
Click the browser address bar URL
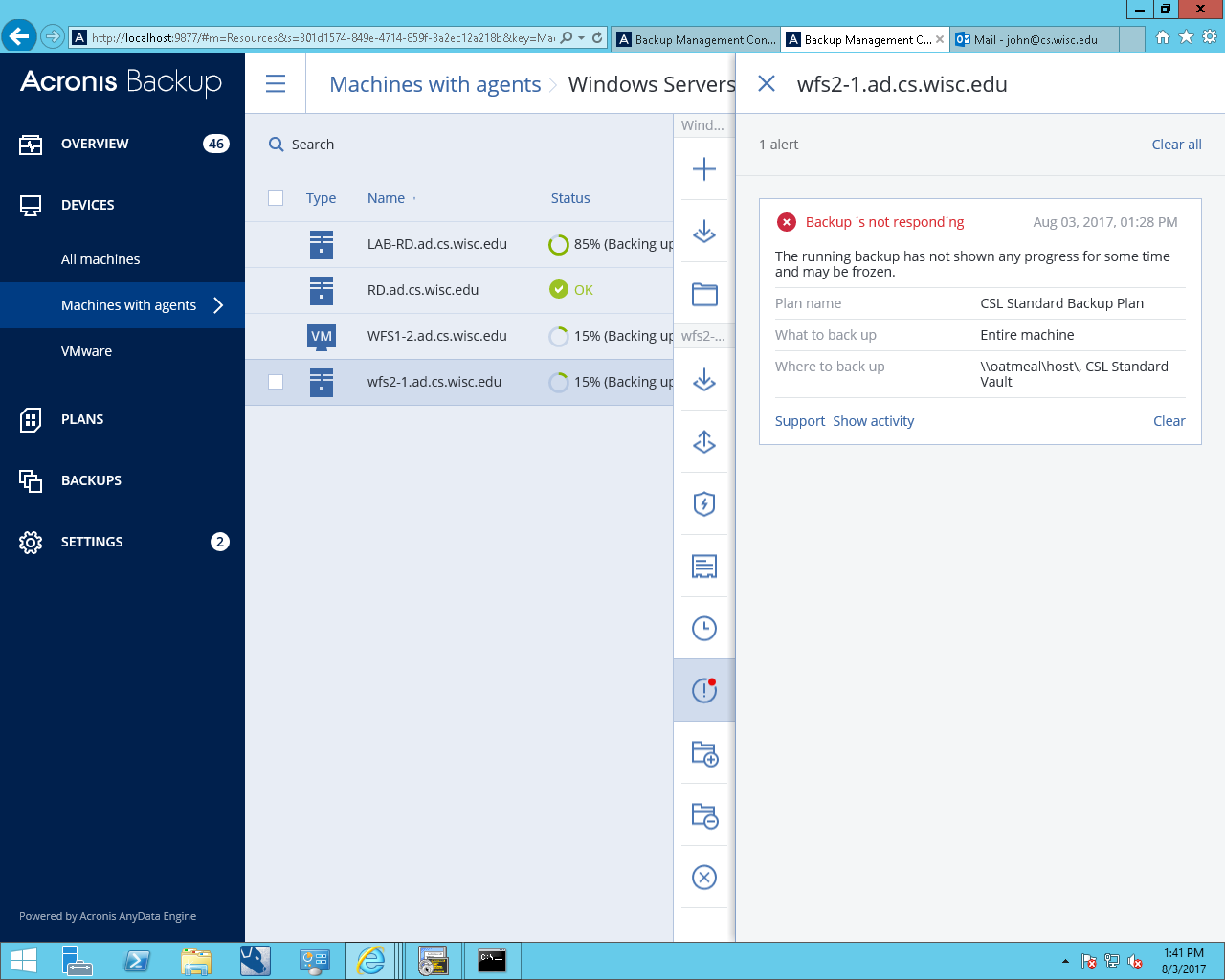[323, 38]
